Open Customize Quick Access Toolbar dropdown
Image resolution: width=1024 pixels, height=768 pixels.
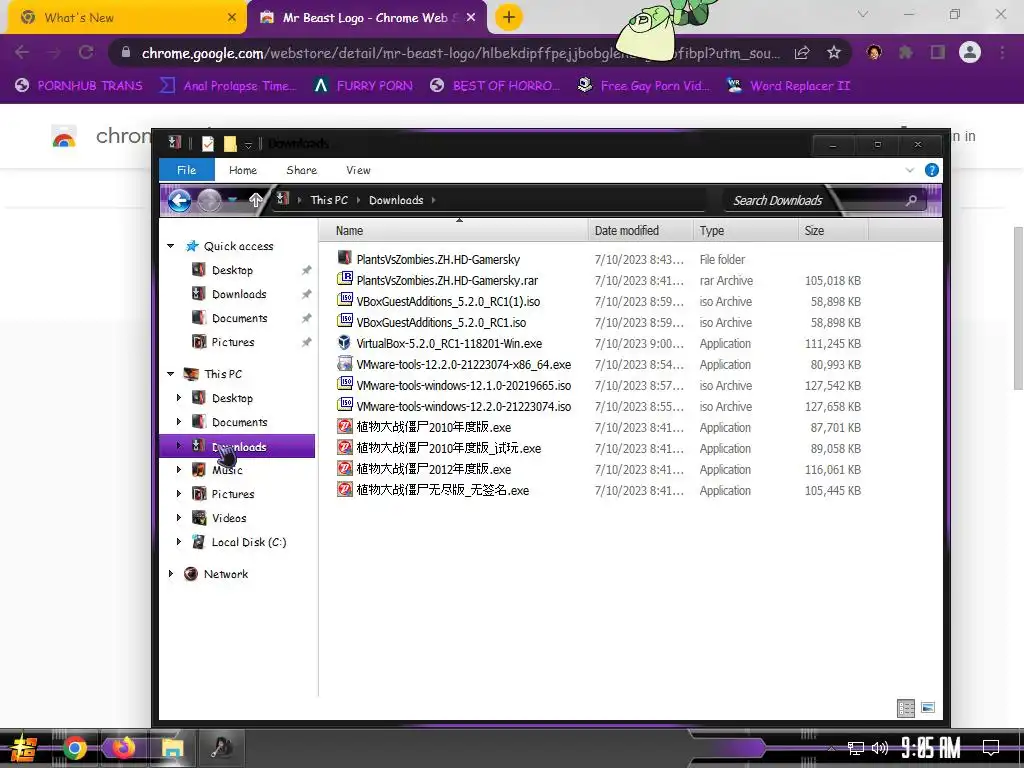coord(248,144)
